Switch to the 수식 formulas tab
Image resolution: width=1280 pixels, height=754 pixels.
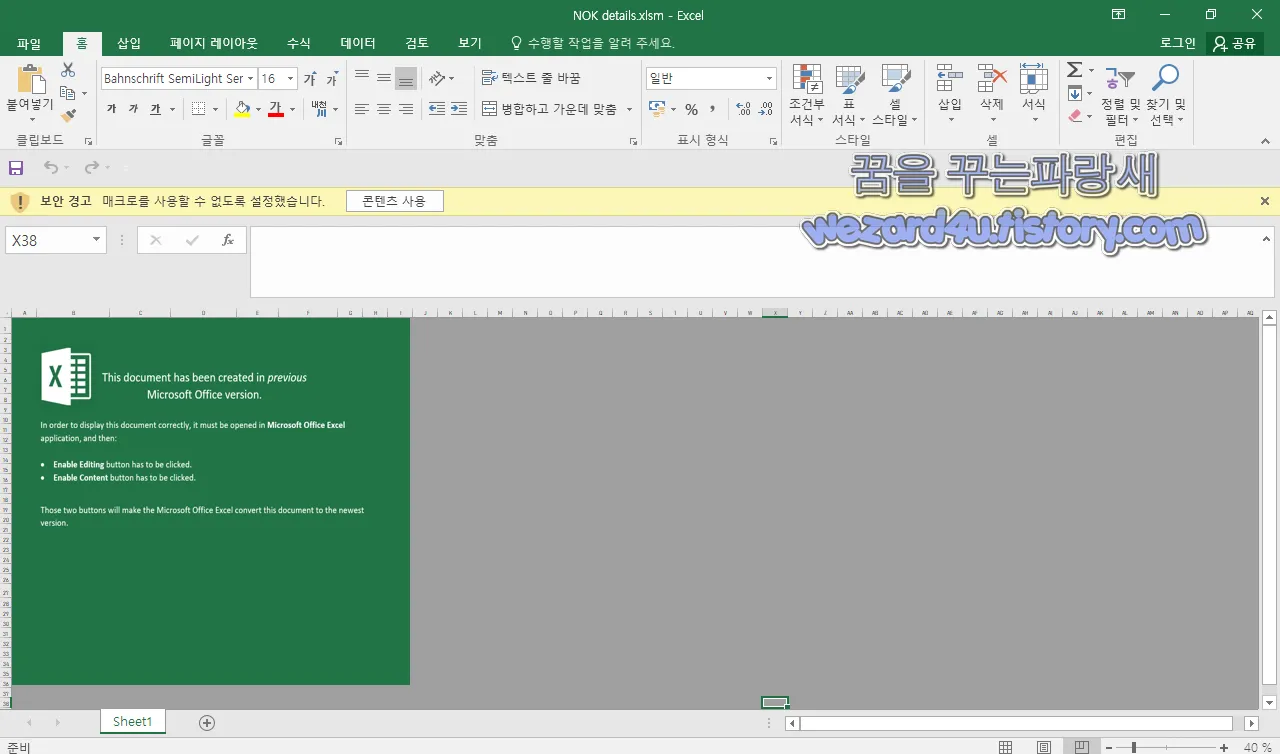coord(299,43)
